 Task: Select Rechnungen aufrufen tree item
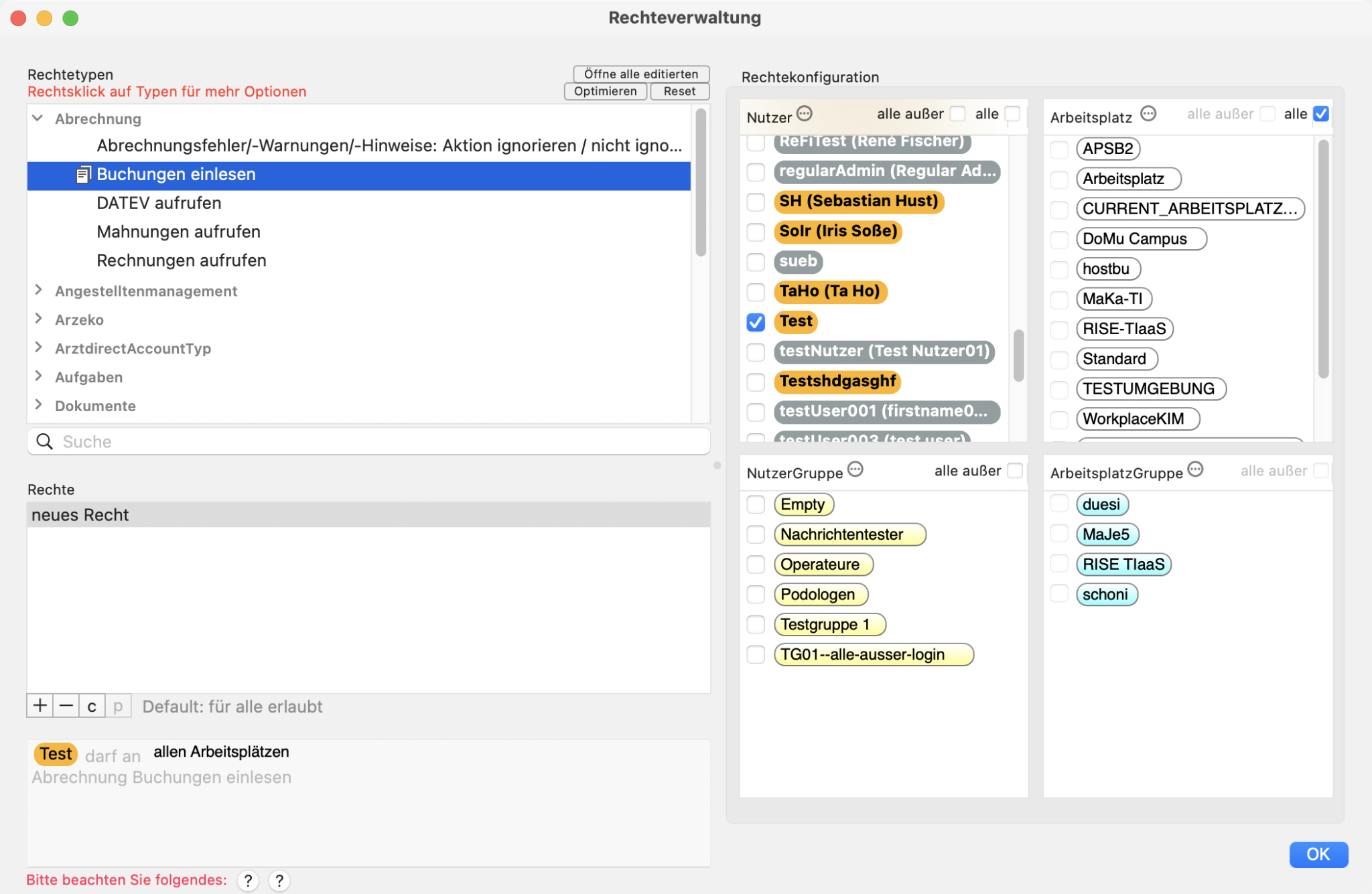(x=359, y=261)
